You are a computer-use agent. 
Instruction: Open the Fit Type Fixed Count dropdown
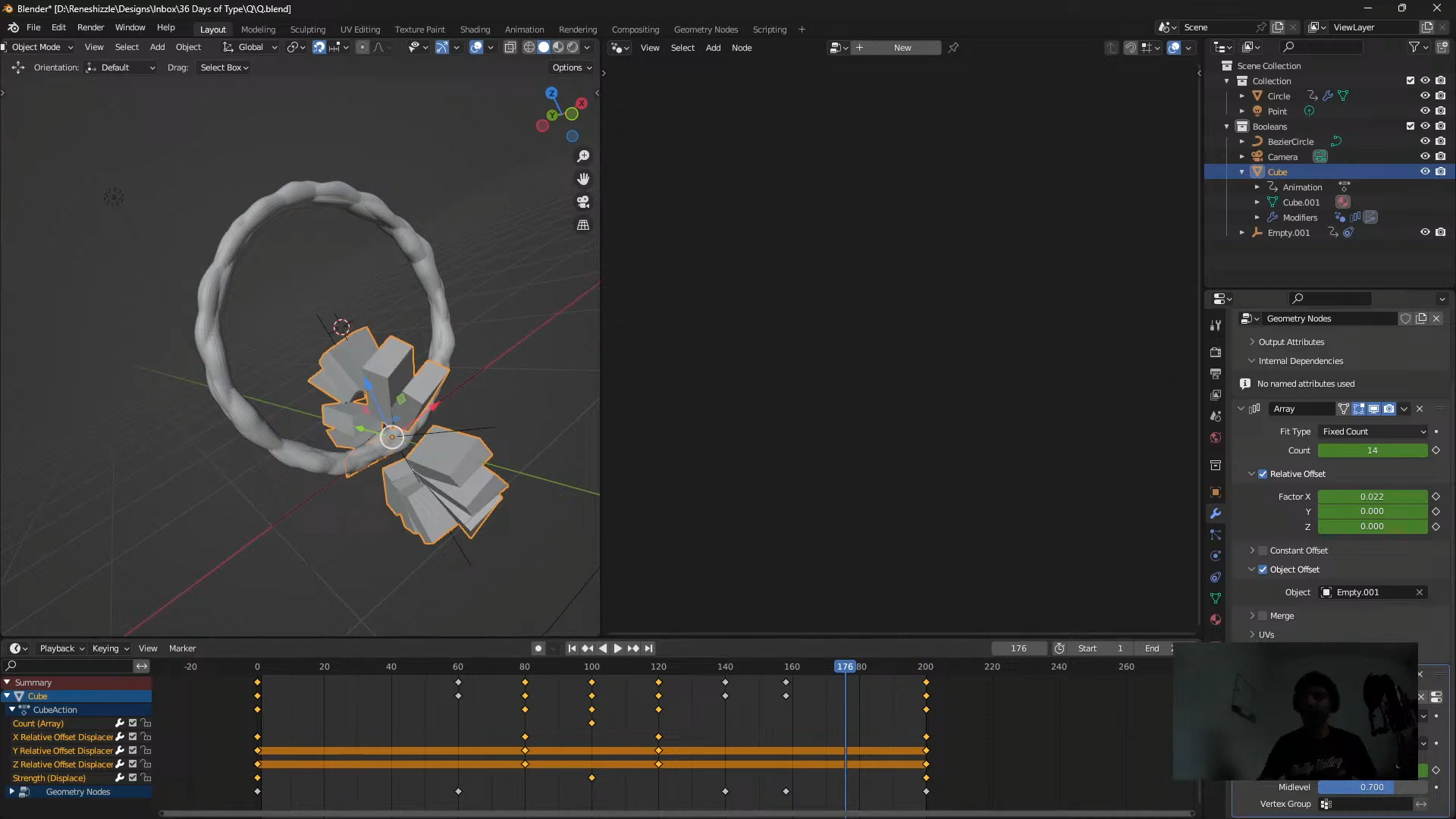click(x=1373, y=431)
